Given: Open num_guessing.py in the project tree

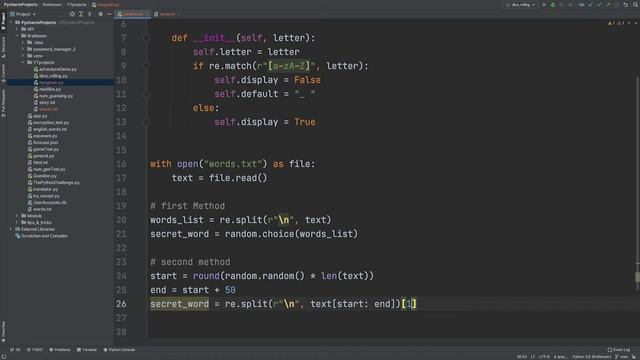Looking at the screenshot, I should [x=53, y=96].
